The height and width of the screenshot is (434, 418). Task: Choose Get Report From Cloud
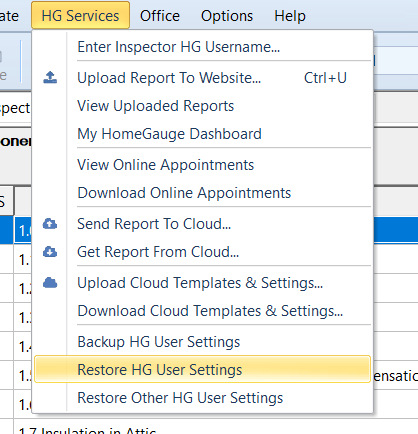(203, 252)
